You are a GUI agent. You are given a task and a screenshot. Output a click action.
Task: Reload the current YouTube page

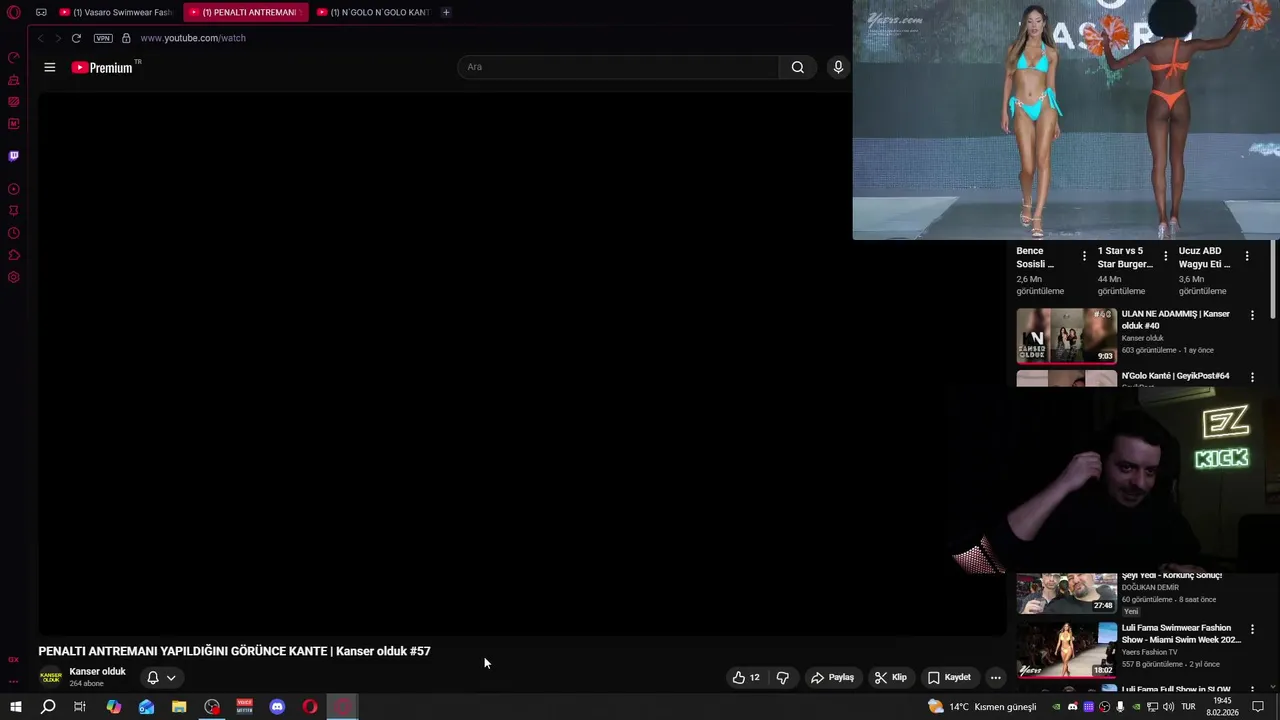coord(76,38)
